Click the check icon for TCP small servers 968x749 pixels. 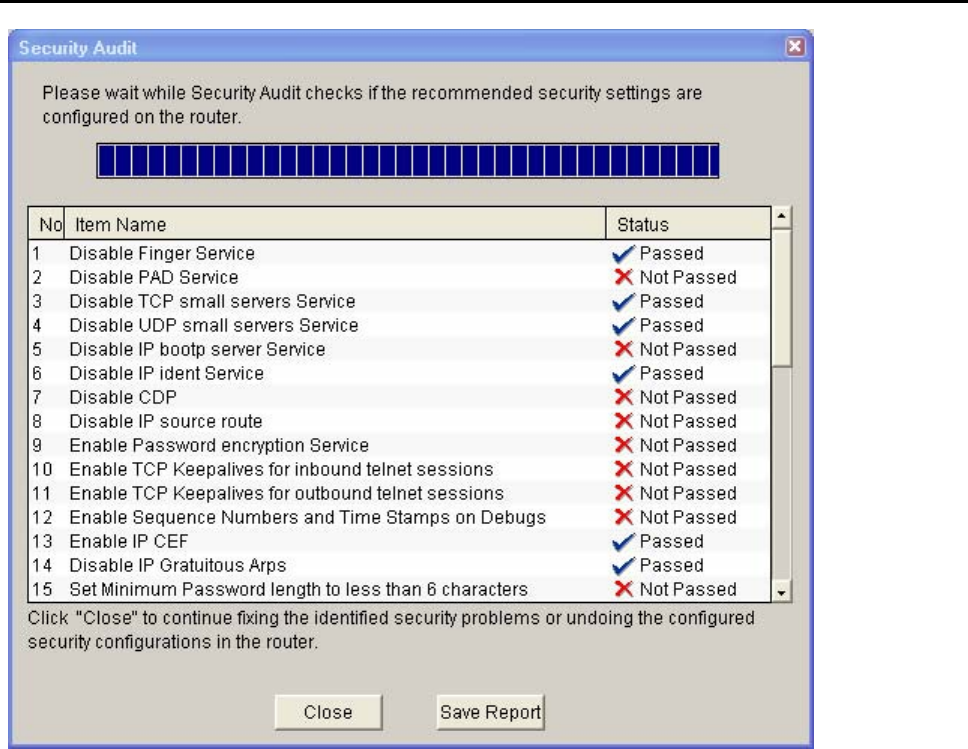click(x=624, y=301)
